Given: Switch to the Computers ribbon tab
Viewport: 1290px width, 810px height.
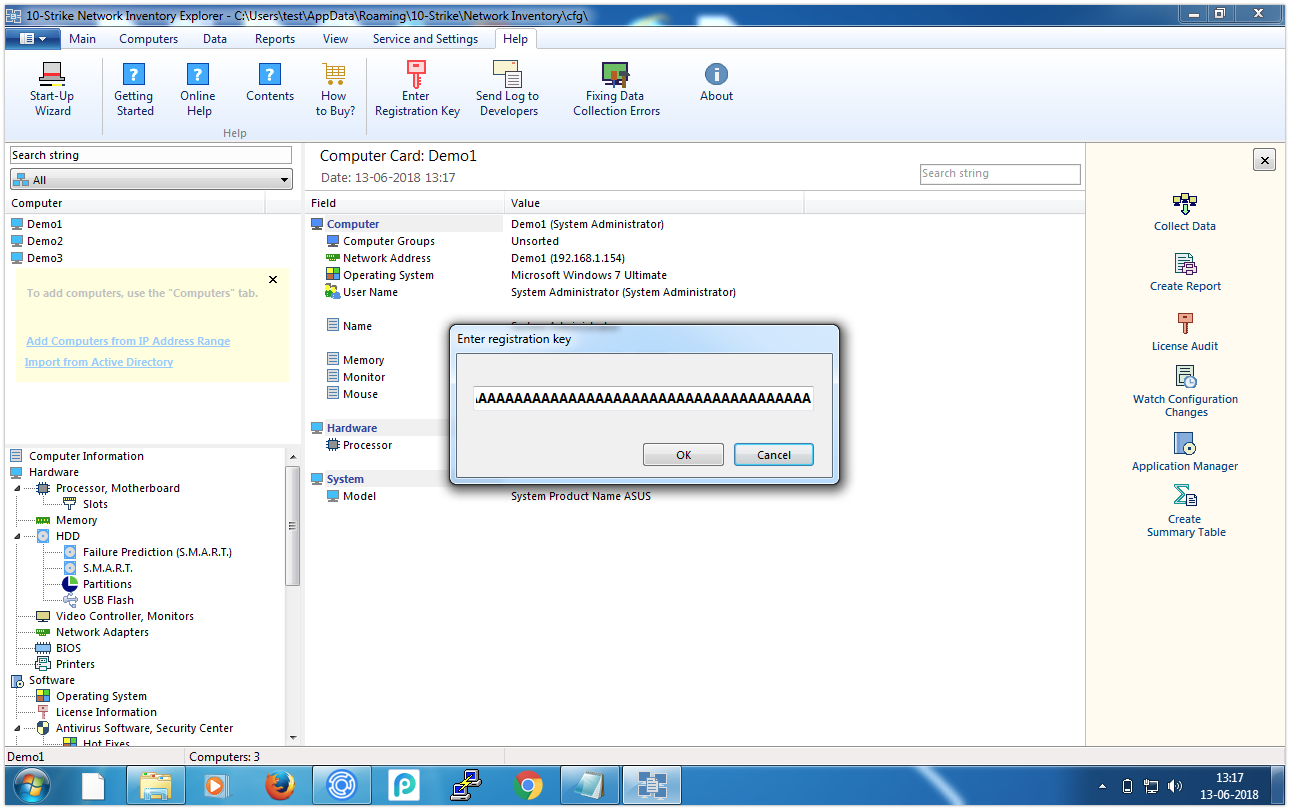Looking at the screenshot, I should [x=148, y=39].
